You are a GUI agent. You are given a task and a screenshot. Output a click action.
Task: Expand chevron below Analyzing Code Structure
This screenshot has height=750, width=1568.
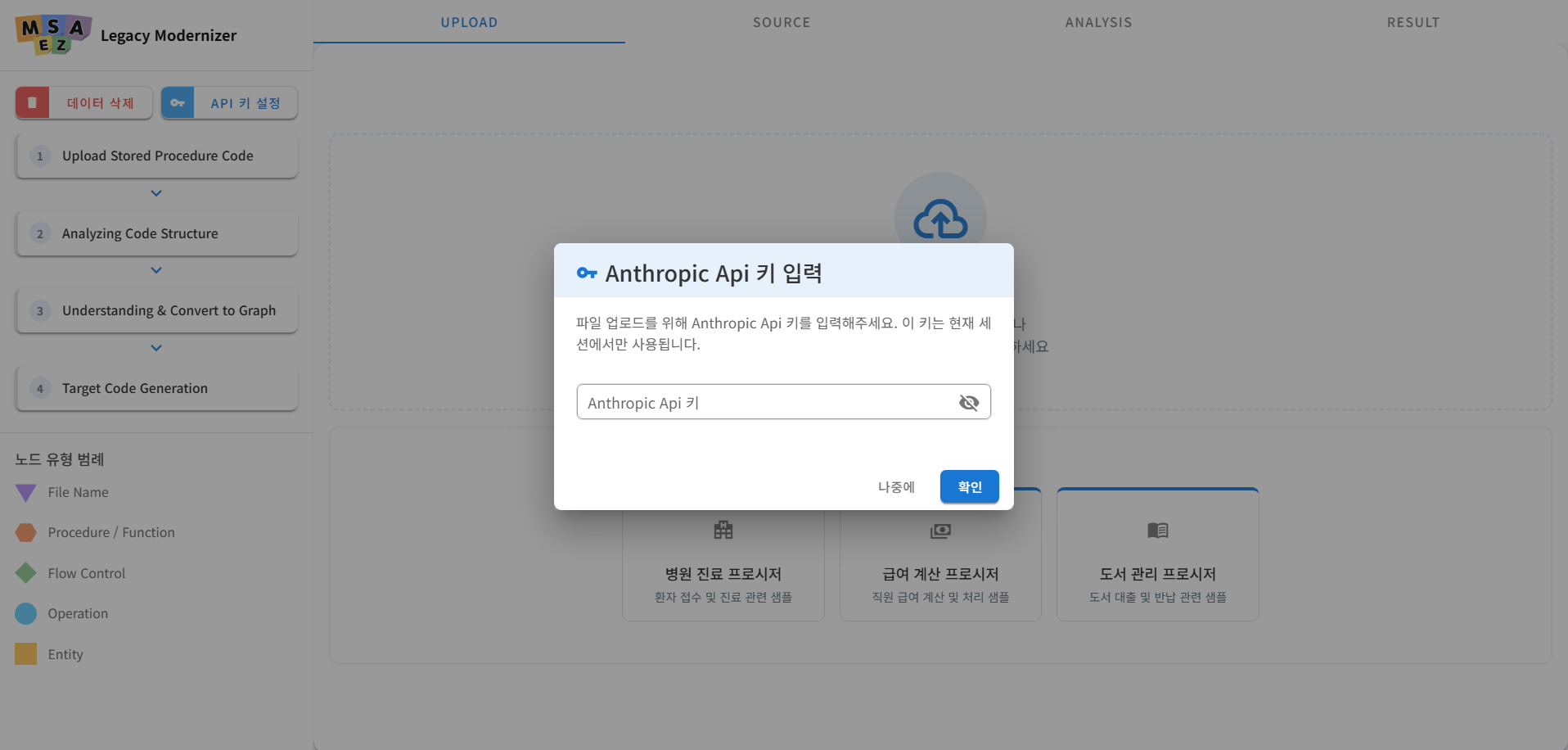click(x=156, y=270)
